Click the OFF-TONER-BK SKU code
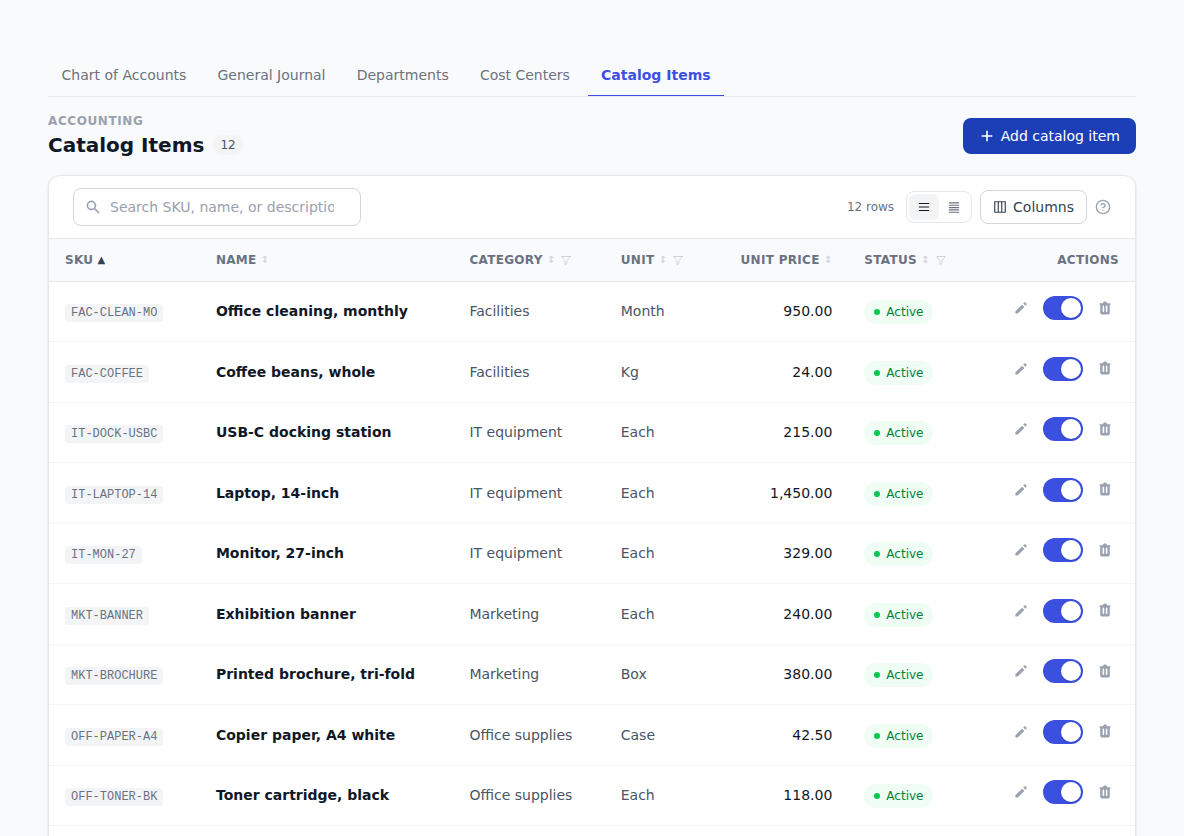Image resolution: width=1184 pixels, height=836 pixels. 114,796
